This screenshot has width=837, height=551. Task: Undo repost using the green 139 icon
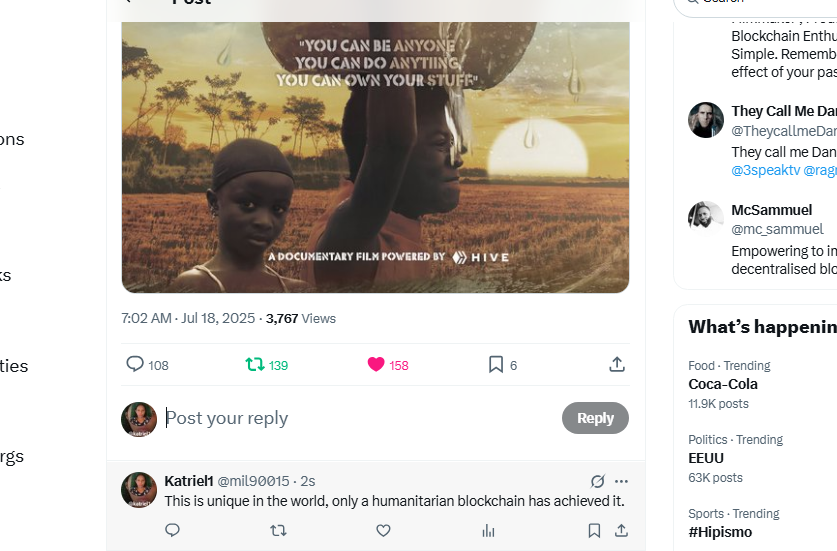(x=255, y=365)
